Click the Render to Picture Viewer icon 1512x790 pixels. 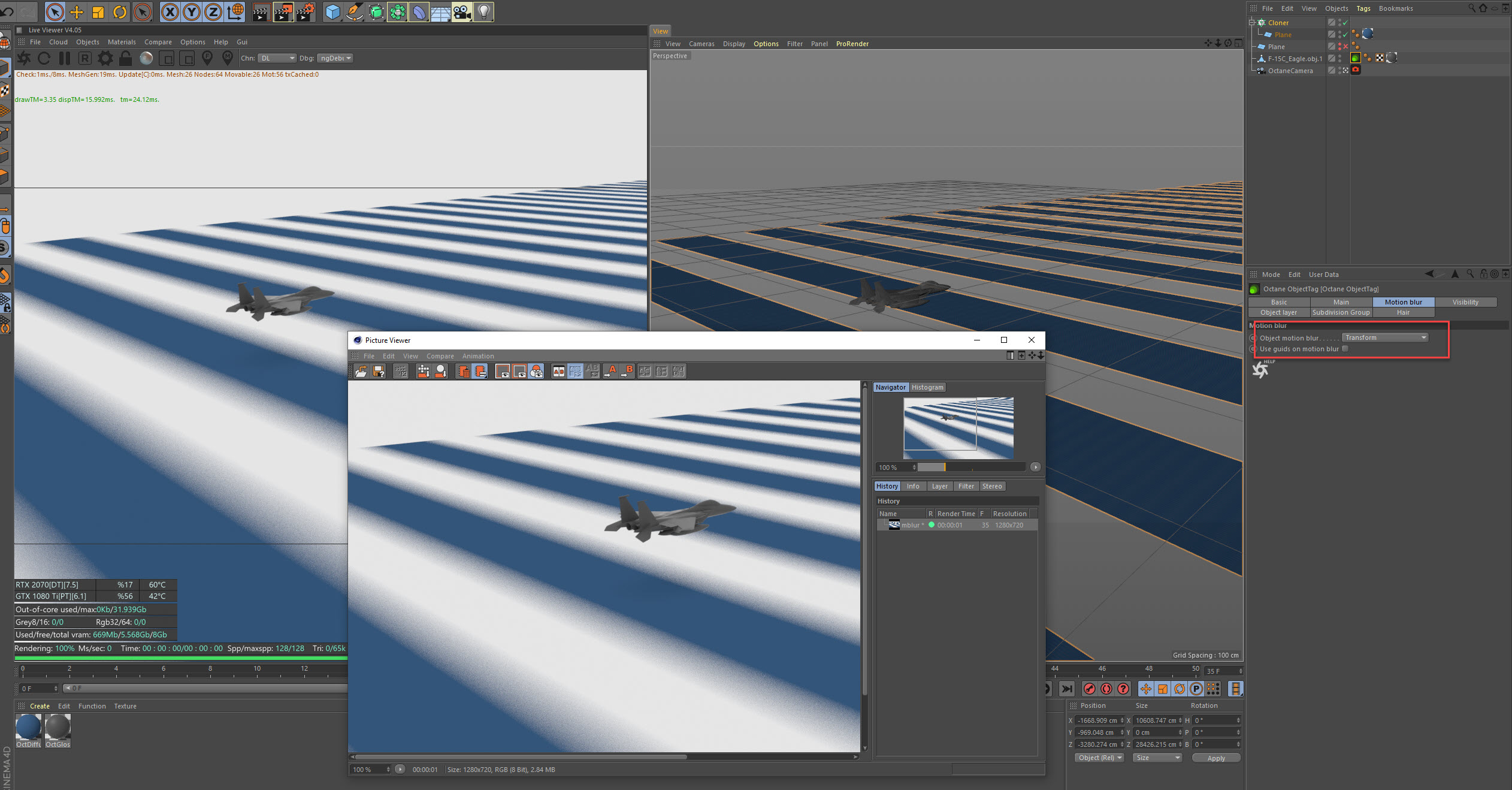click(283, 12)
